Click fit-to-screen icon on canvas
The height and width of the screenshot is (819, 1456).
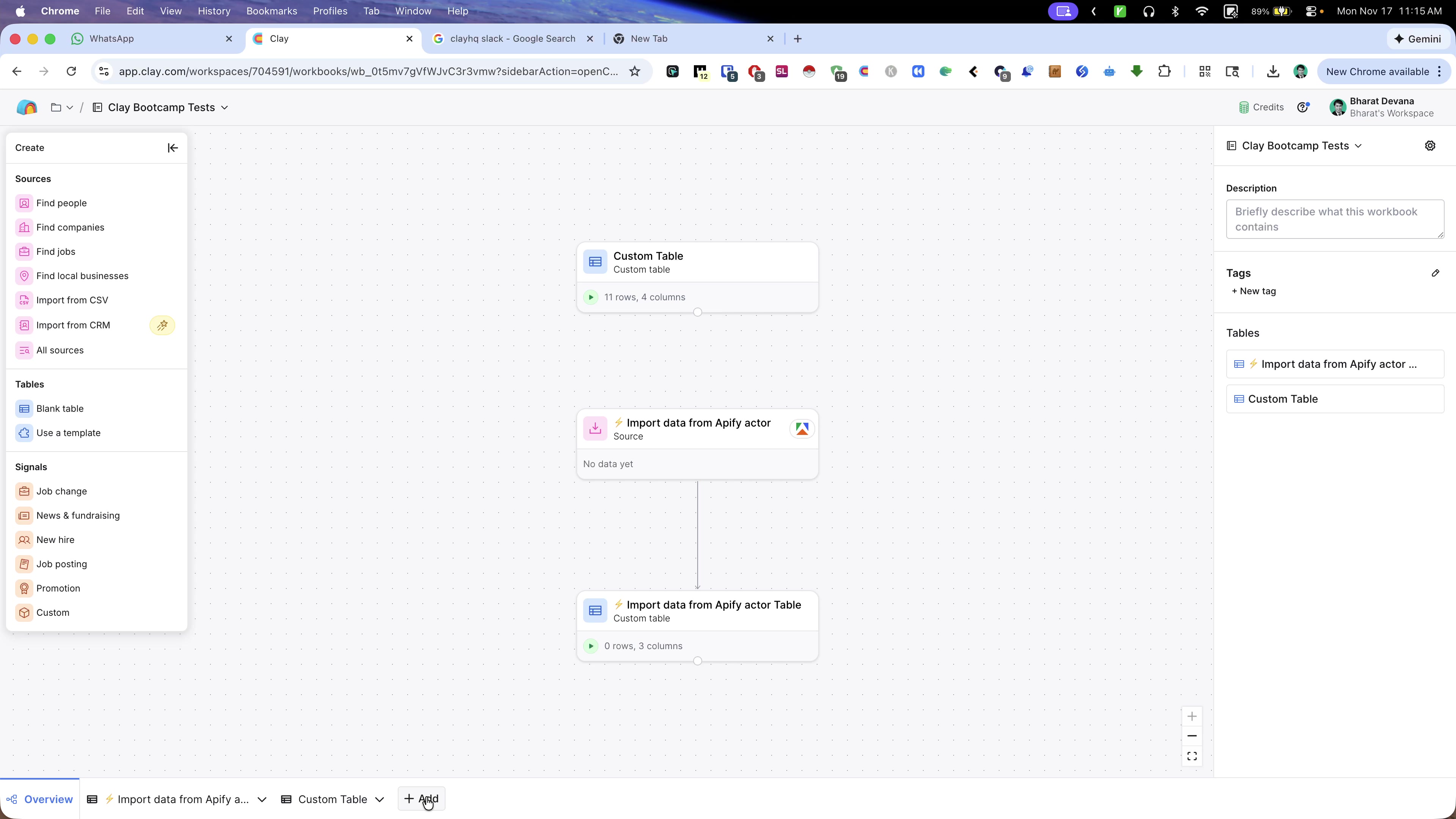pos(1191,756)
